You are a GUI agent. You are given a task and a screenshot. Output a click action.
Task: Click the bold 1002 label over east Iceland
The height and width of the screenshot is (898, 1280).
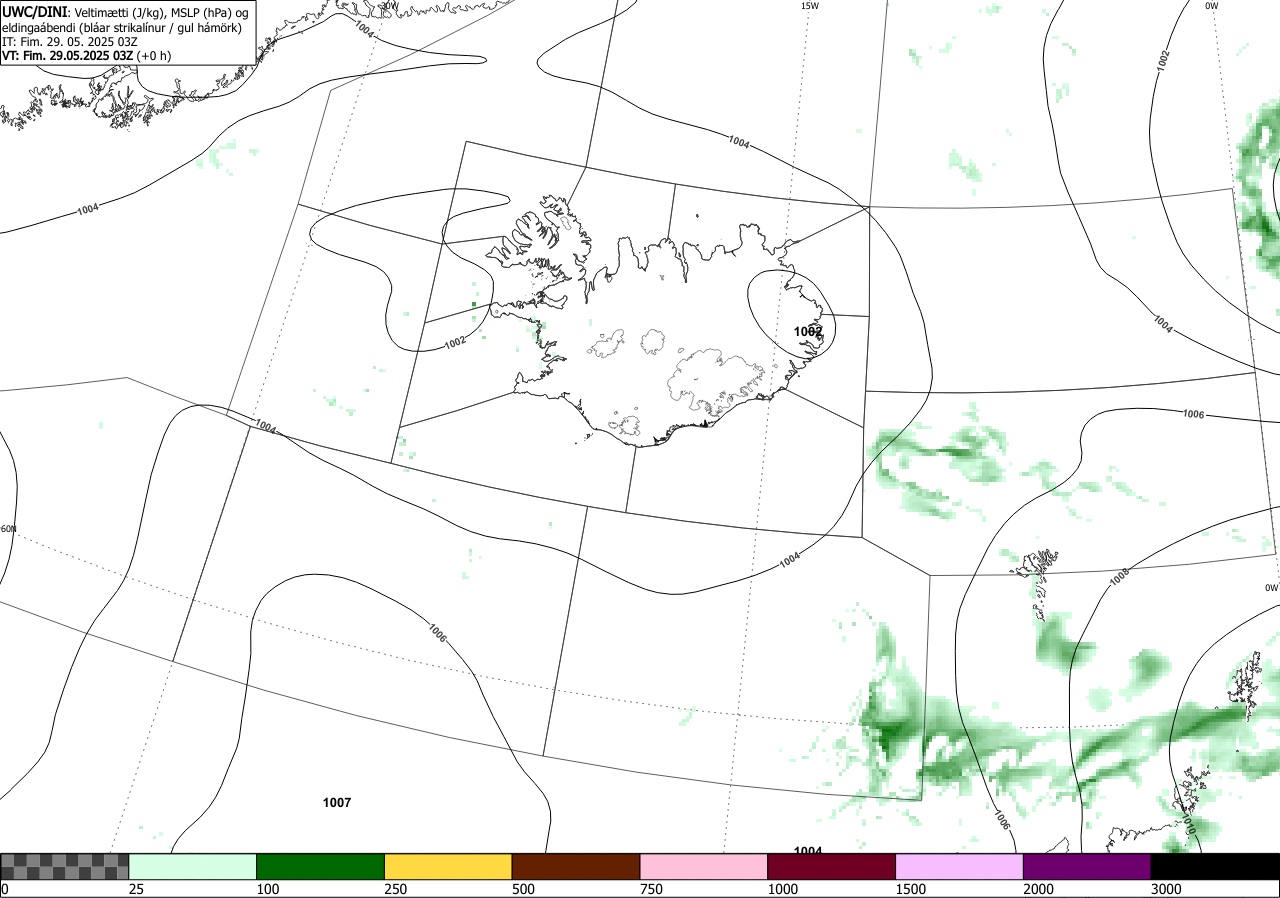pos(808,331)
